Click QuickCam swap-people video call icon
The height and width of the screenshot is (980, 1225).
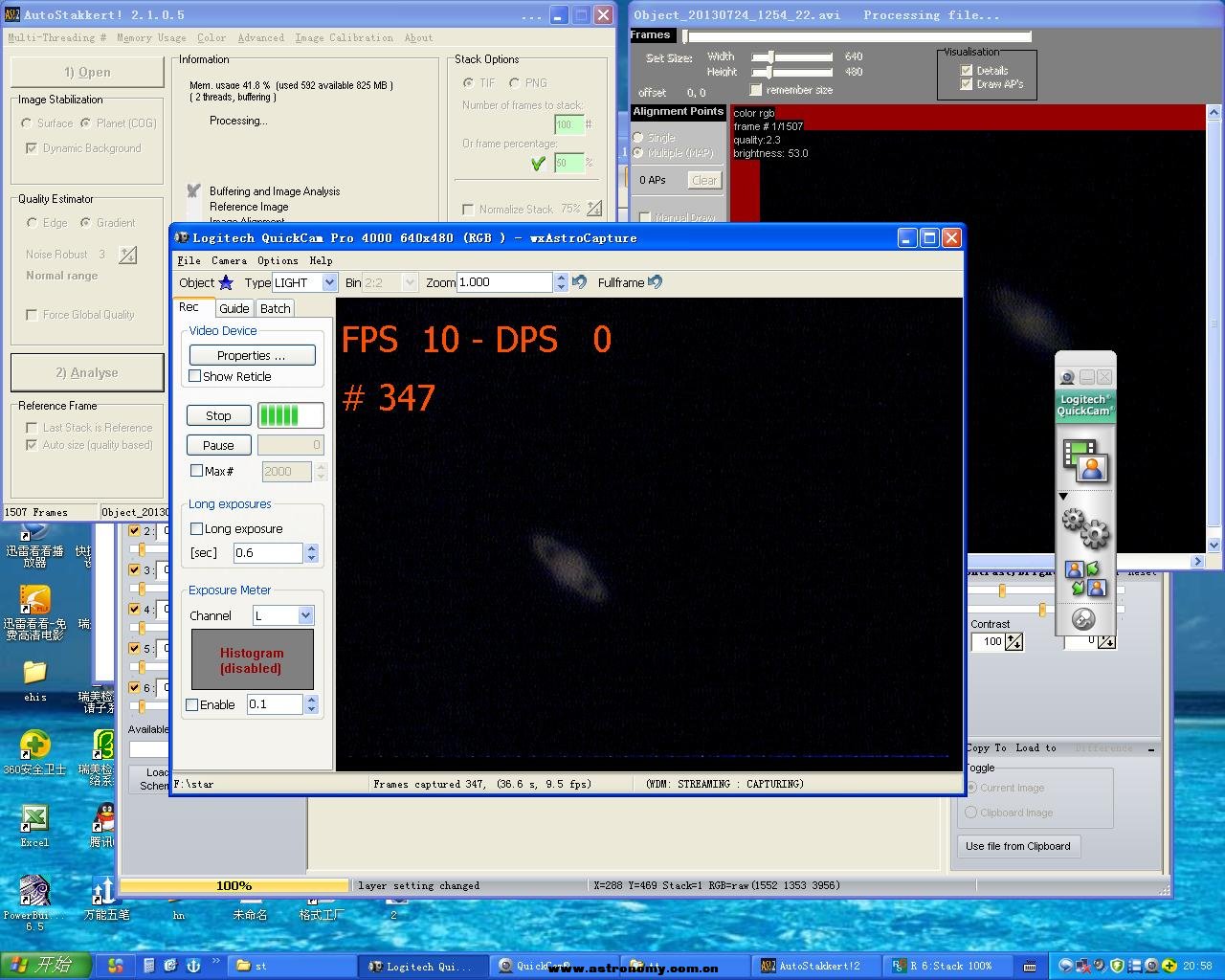[1085, 579]
